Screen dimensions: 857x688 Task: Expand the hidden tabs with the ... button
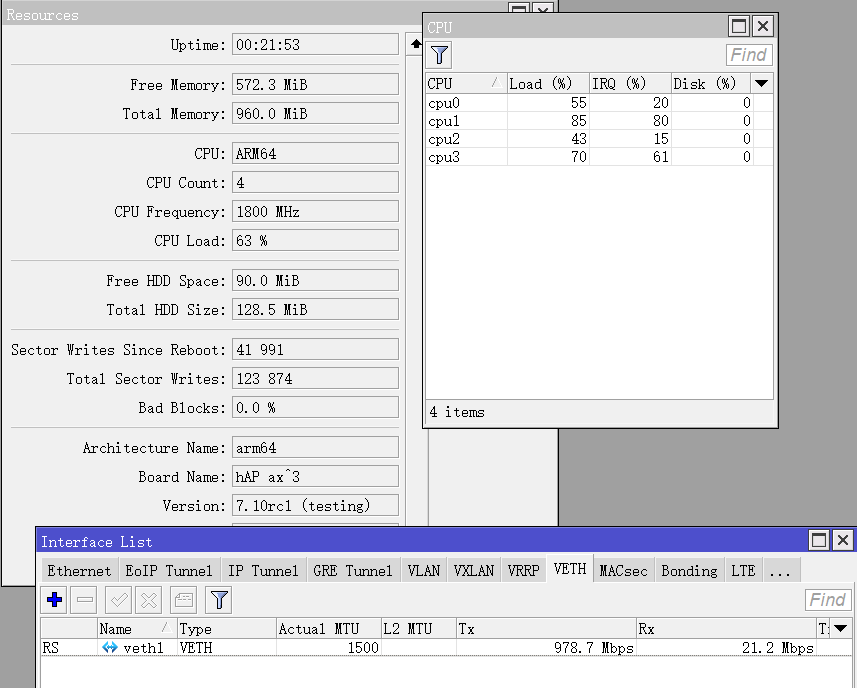780,571
